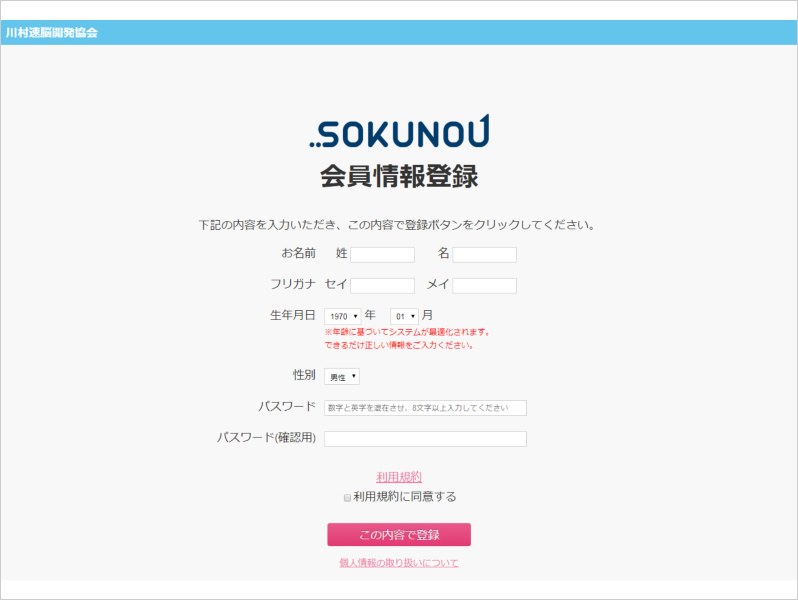
Task: Open the birth year dropdown showing 1970
Action: point(343,316)
